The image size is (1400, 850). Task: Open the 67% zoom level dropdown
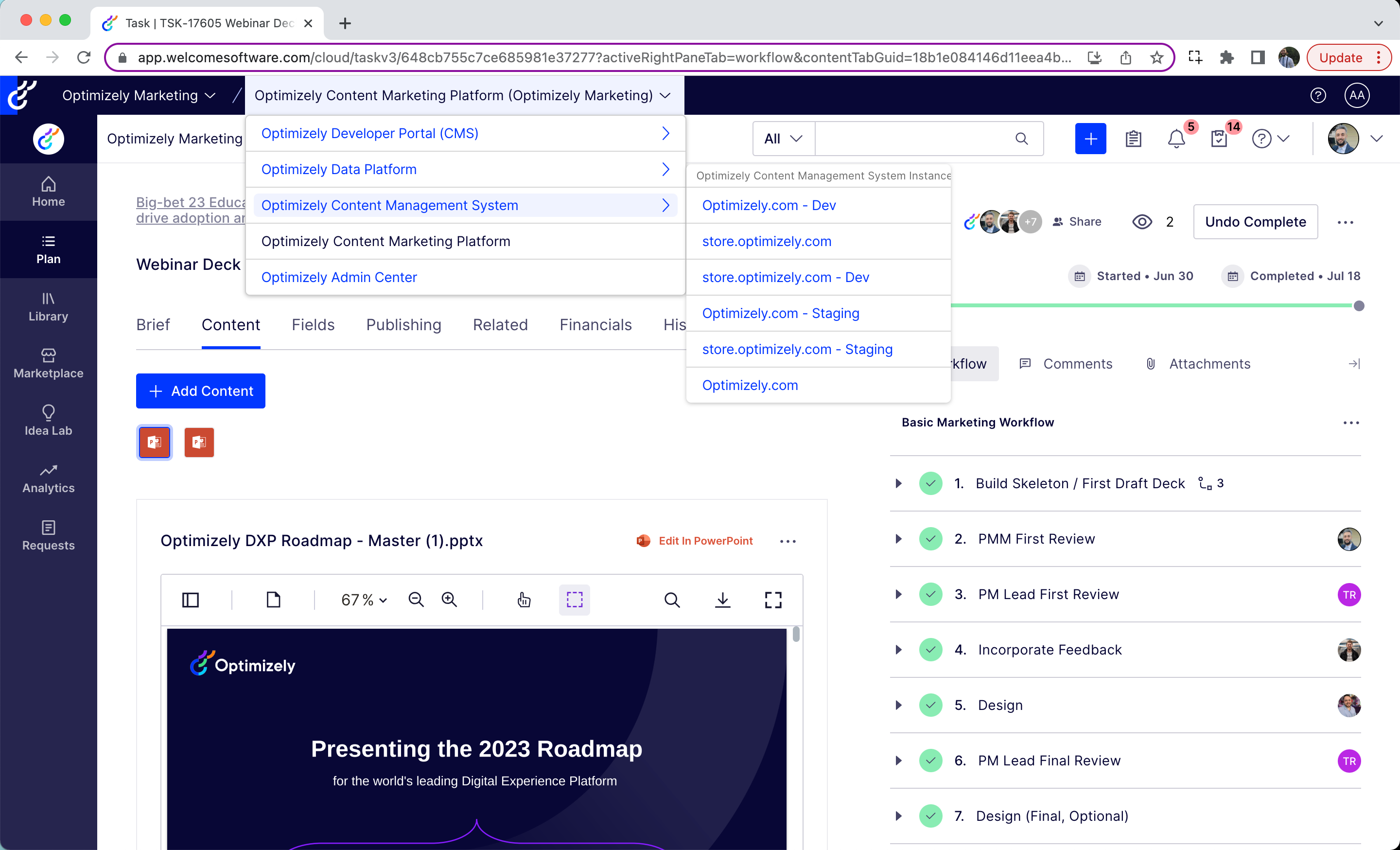(364, 600)
